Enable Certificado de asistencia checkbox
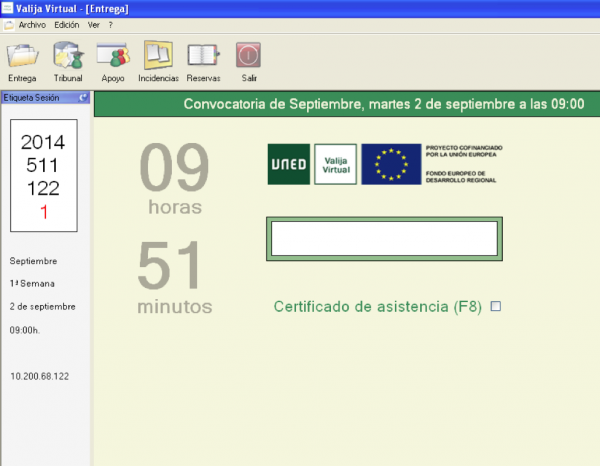Image resolution: width=600 pixels, height=466 pixels. pos(495,306)
